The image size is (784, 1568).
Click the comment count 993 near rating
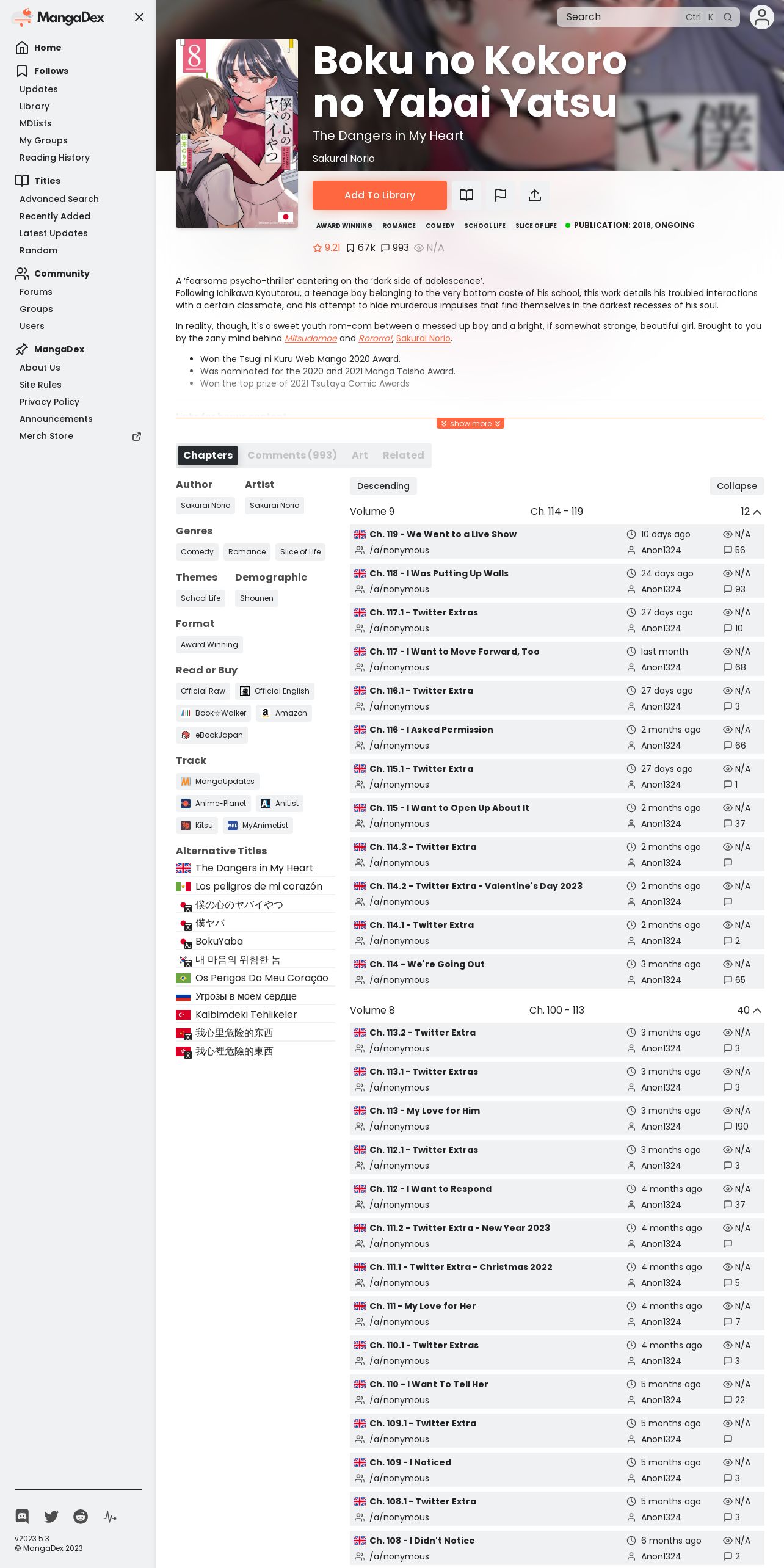[x=395, y=248]
